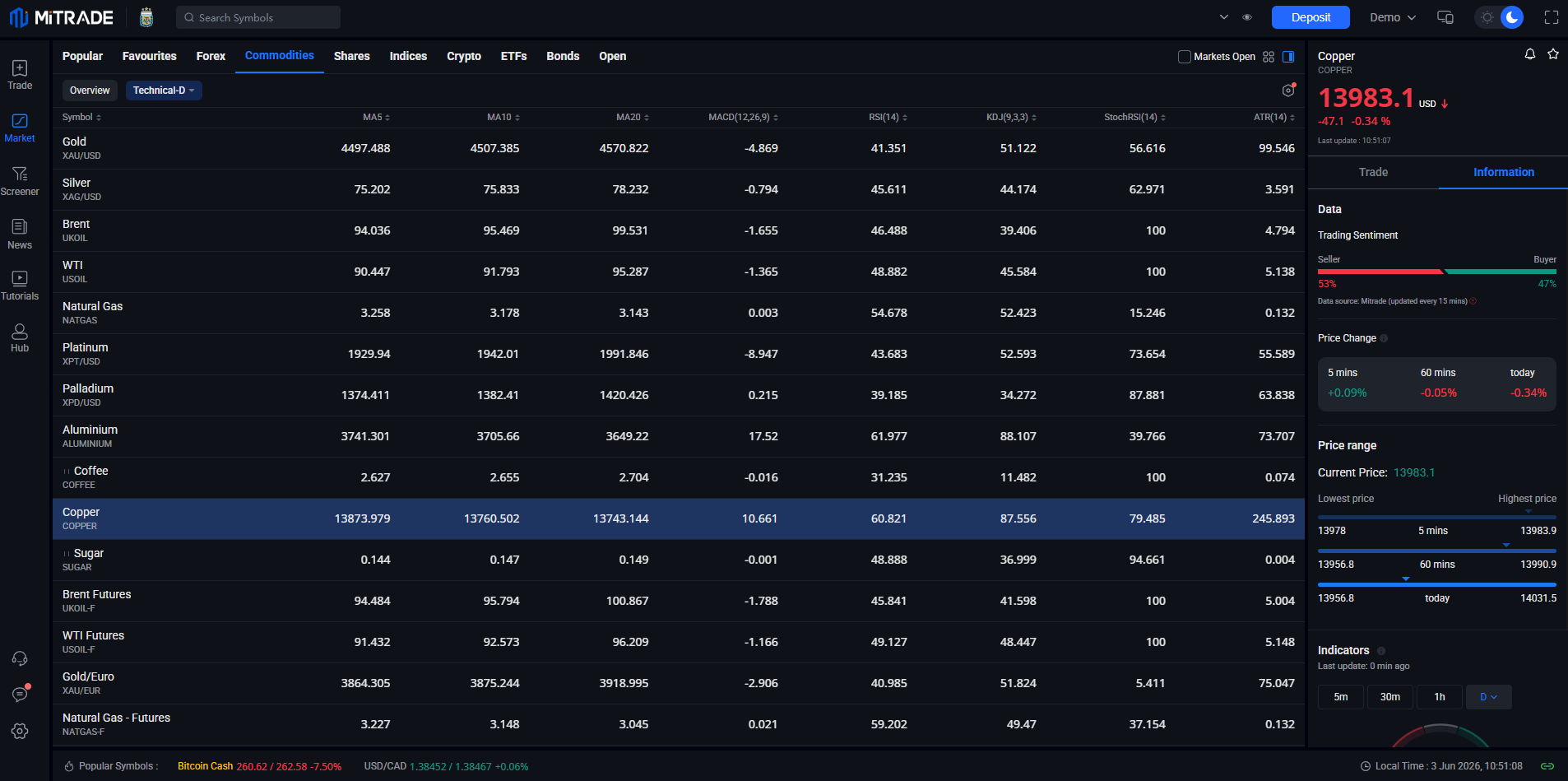This screenshot has width=1568, height=781.
Task: Click the Price Change info icon
Action: click(1384, 338)
